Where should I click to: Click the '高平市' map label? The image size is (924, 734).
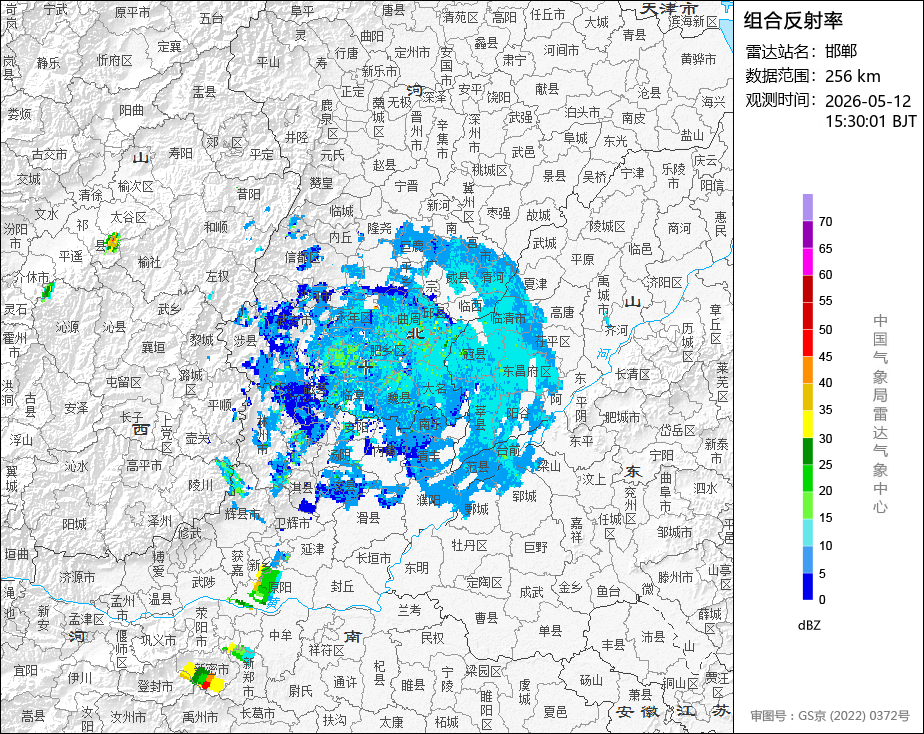tap(144, 465)
